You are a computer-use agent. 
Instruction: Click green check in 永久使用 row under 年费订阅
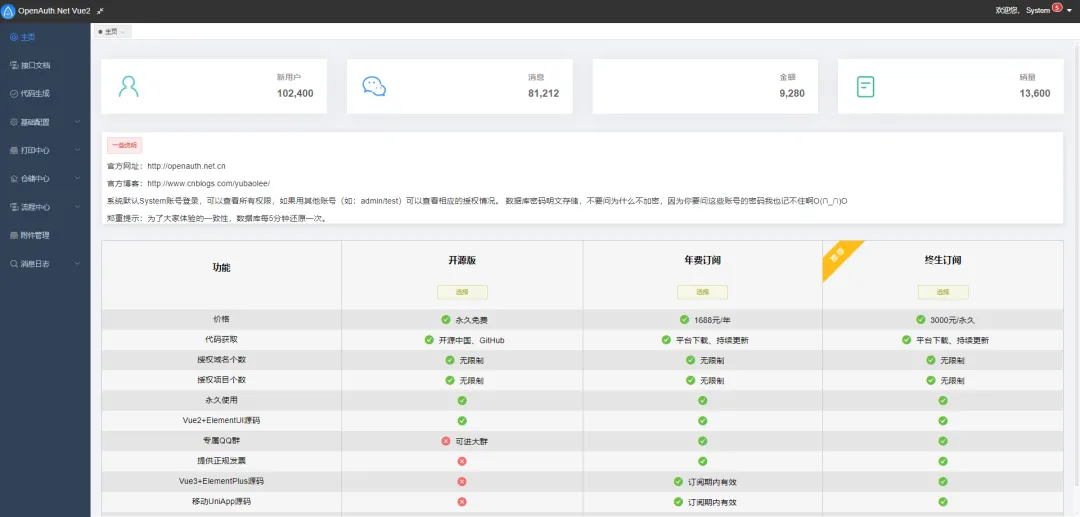pyautogui.click(x=703, y=401)
